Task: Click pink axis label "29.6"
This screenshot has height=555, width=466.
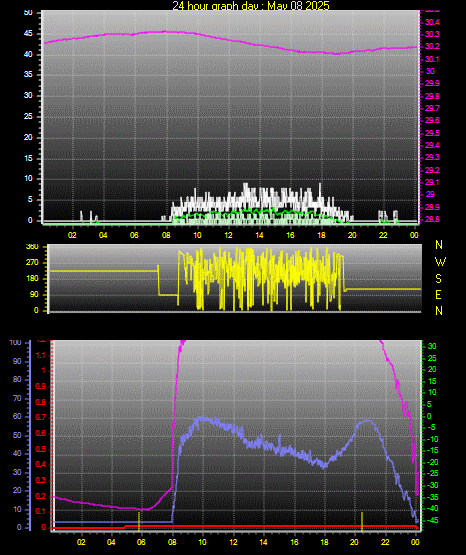Action: point(432,120)
